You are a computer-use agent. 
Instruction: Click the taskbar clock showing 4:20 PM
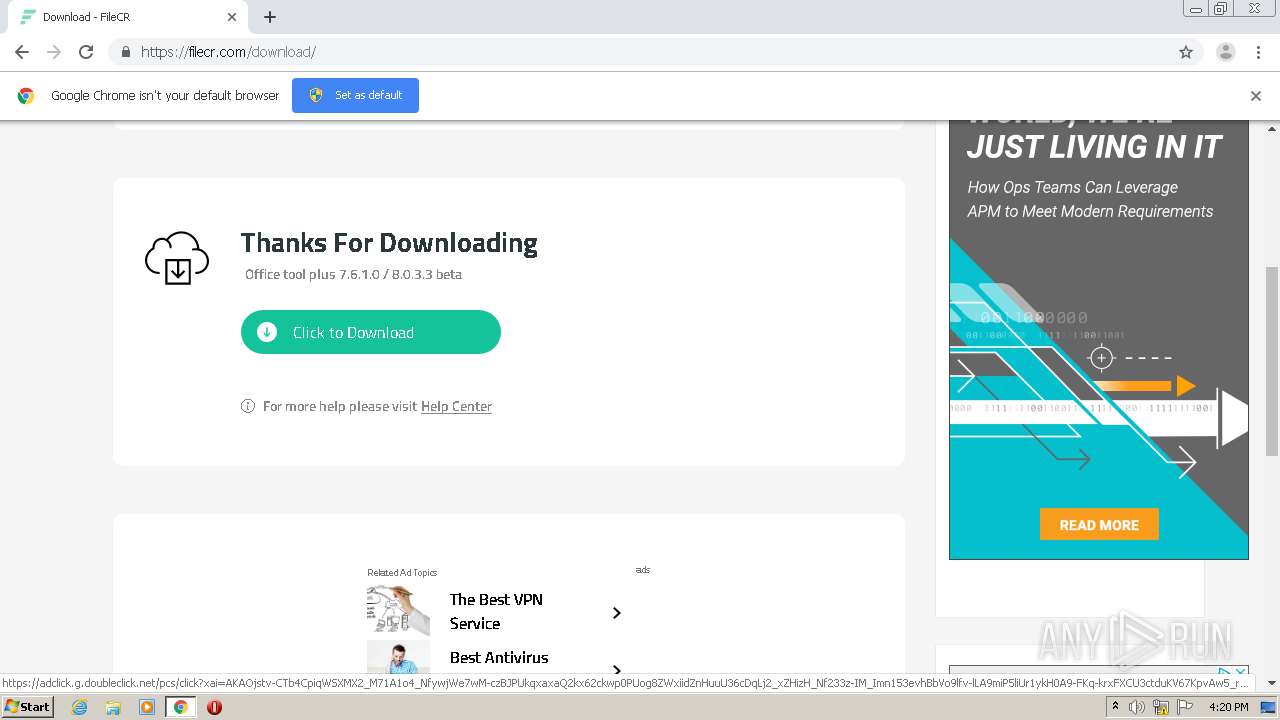[x=1228, y=707]
